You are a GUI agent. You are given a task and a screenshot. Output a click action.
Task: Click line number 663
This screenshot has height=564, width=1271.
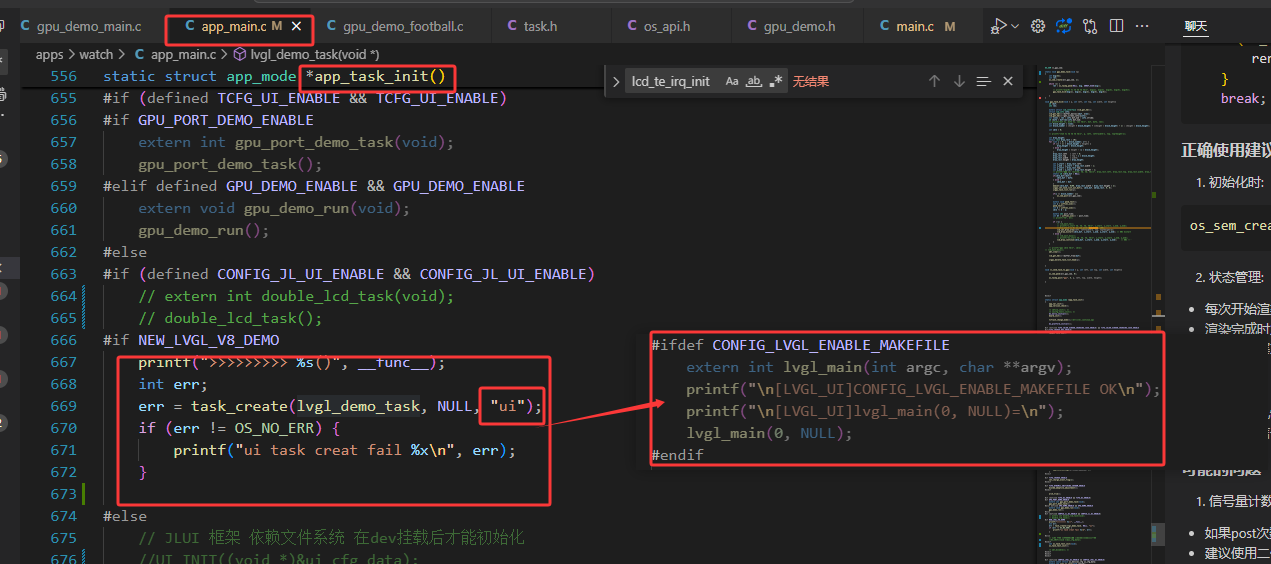(x=63, y=274)
